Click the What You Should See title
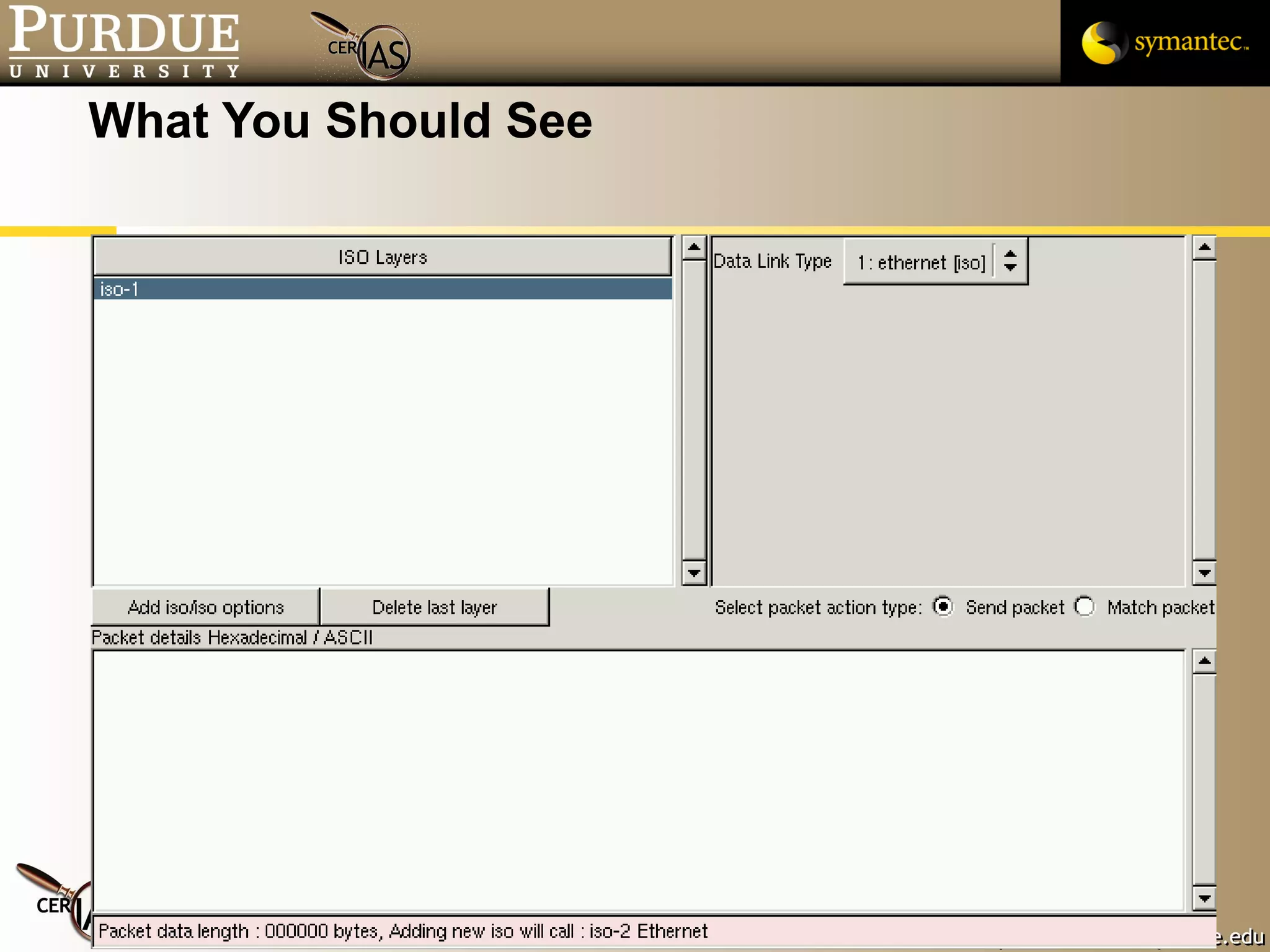 pyautogui.click(x=340, y=121)
